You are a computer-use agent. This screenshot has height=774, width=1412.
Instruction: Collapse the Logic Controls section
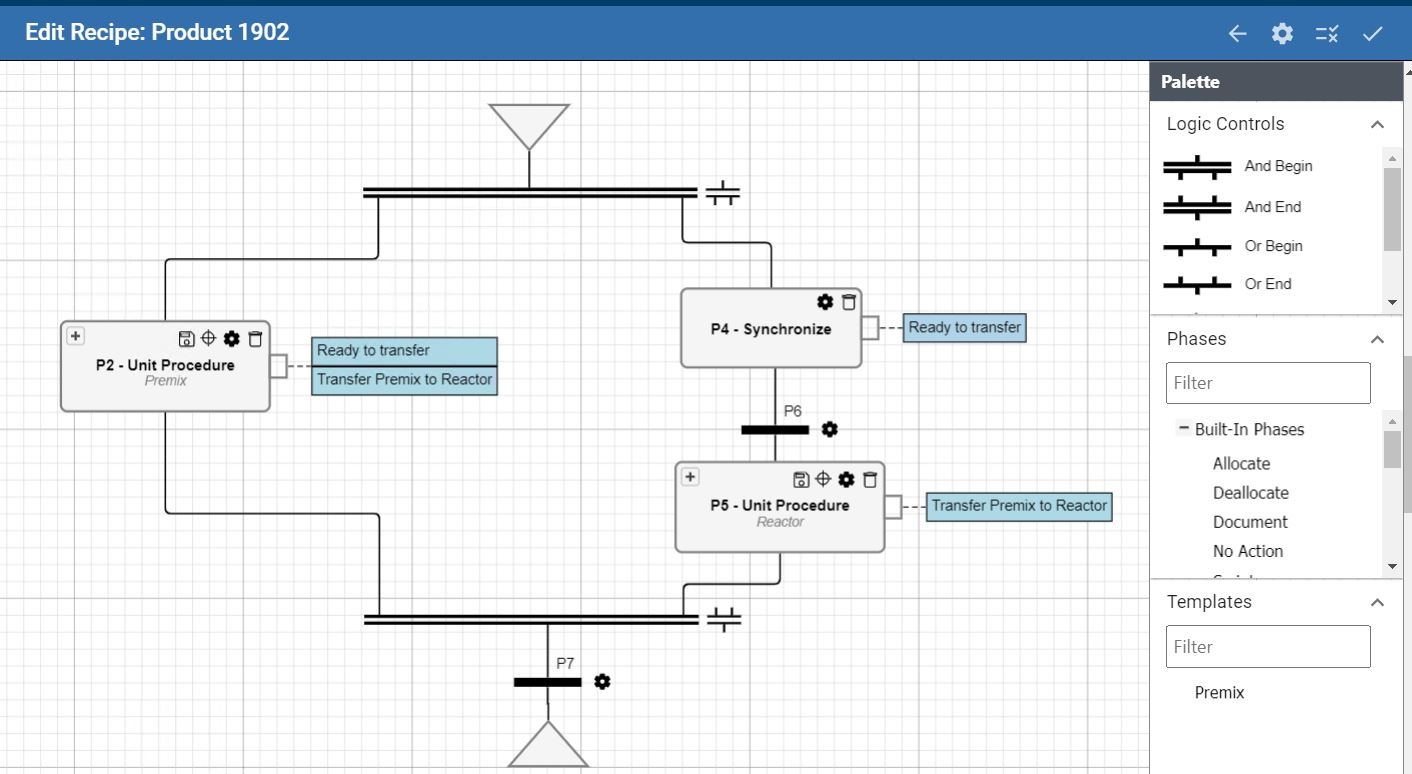[1377, 124]
